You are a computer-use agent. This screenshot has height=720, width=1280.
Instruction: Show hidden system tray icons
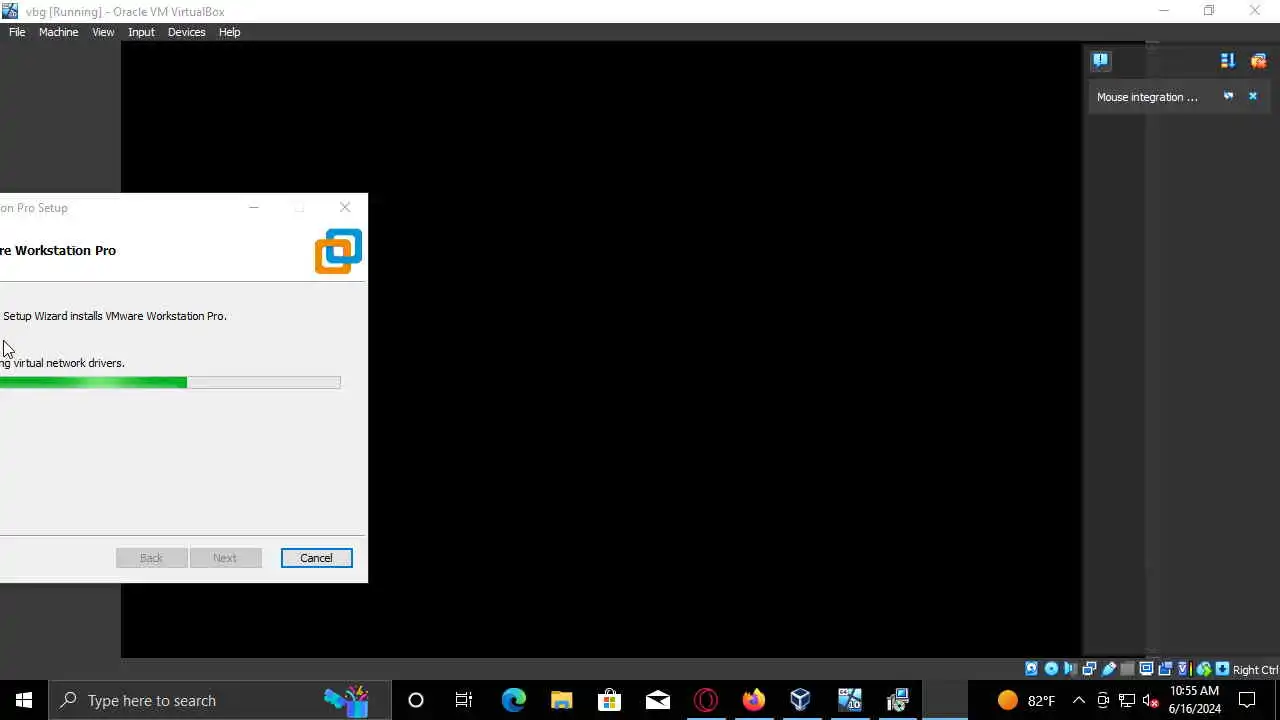coord(1079,700)
